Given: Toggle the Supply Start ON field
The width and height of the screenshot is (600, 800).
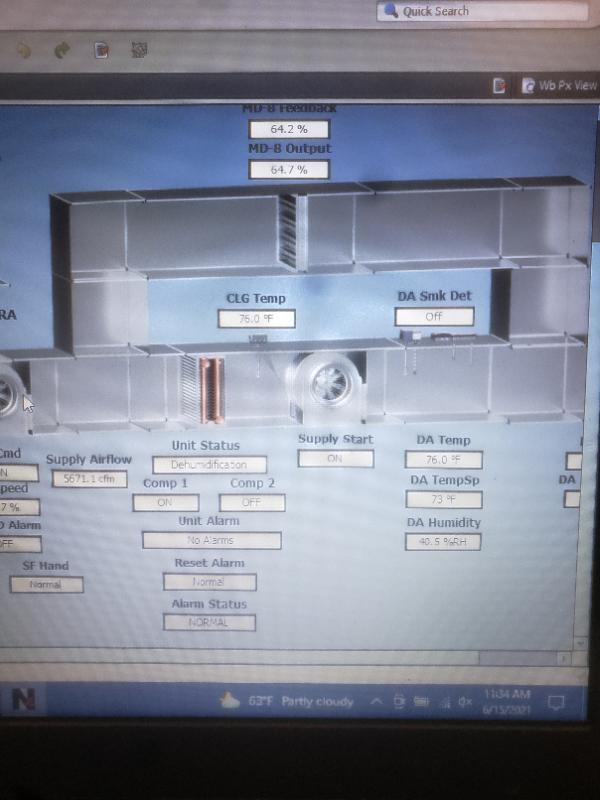Looking at the screenshot, I should pos(335,459).
